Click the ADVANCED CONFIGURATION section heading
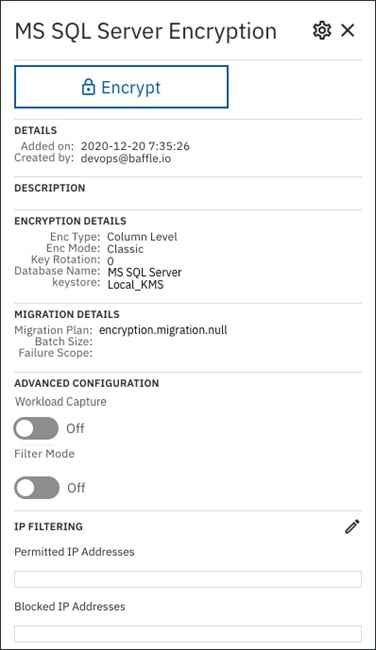 click(87, 383)
